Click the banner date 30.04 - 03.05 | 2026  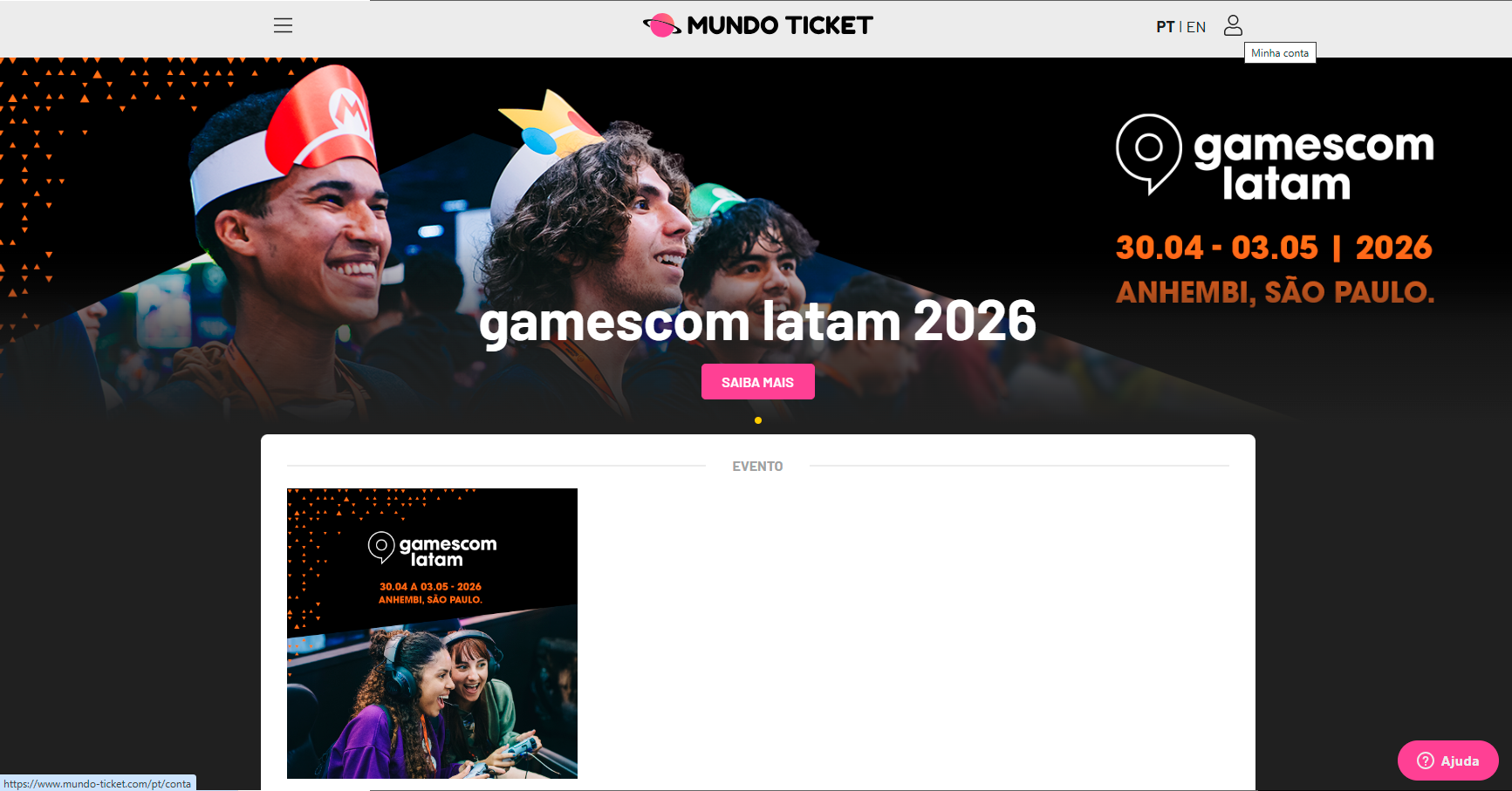1274,248
